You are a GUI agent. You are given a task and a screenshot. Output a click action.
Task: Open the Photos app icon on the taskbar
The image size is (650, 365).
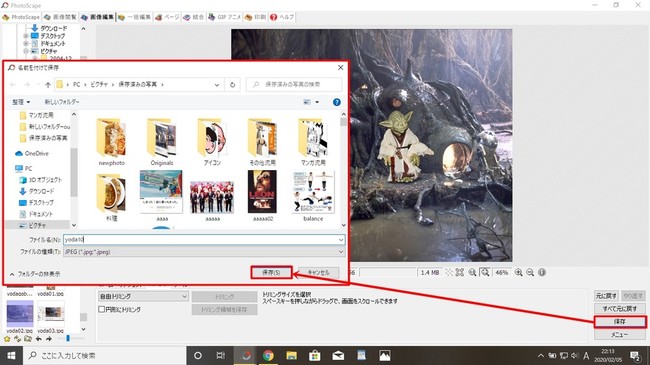(x=384, y=355)
